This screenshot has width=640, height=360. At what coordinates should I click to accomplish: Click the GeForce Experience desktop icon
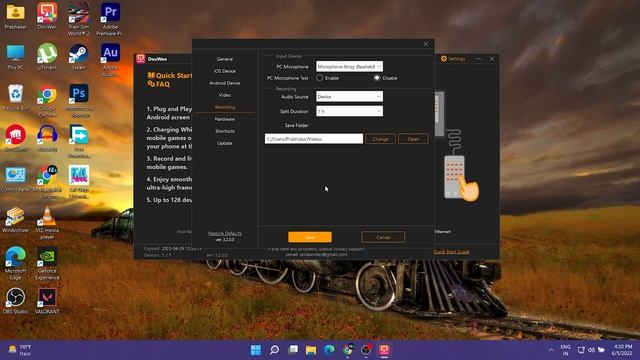(47, 263)
